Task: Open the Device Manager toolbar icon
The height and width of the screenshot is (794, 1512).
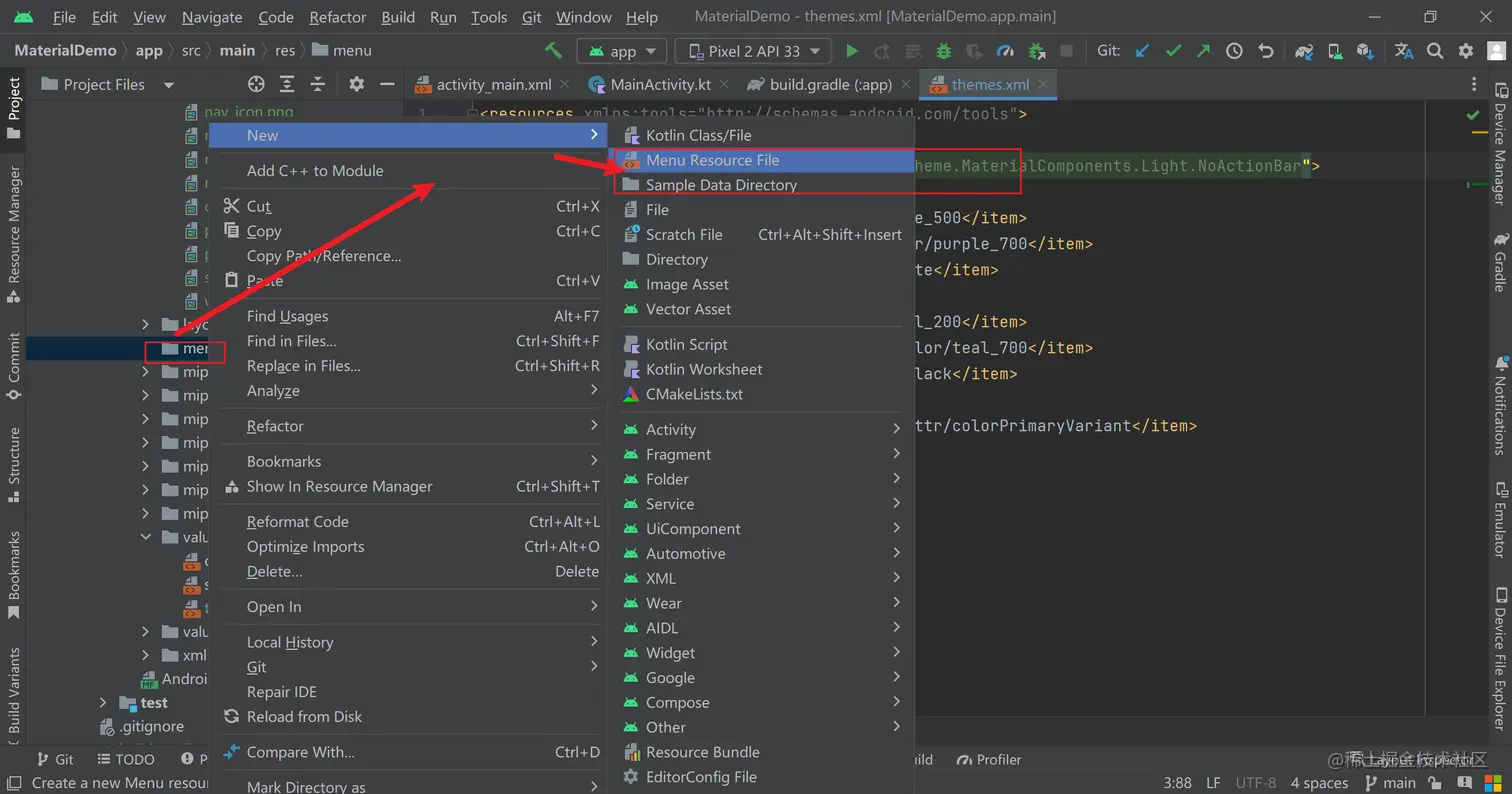Action: (1335, 51)
